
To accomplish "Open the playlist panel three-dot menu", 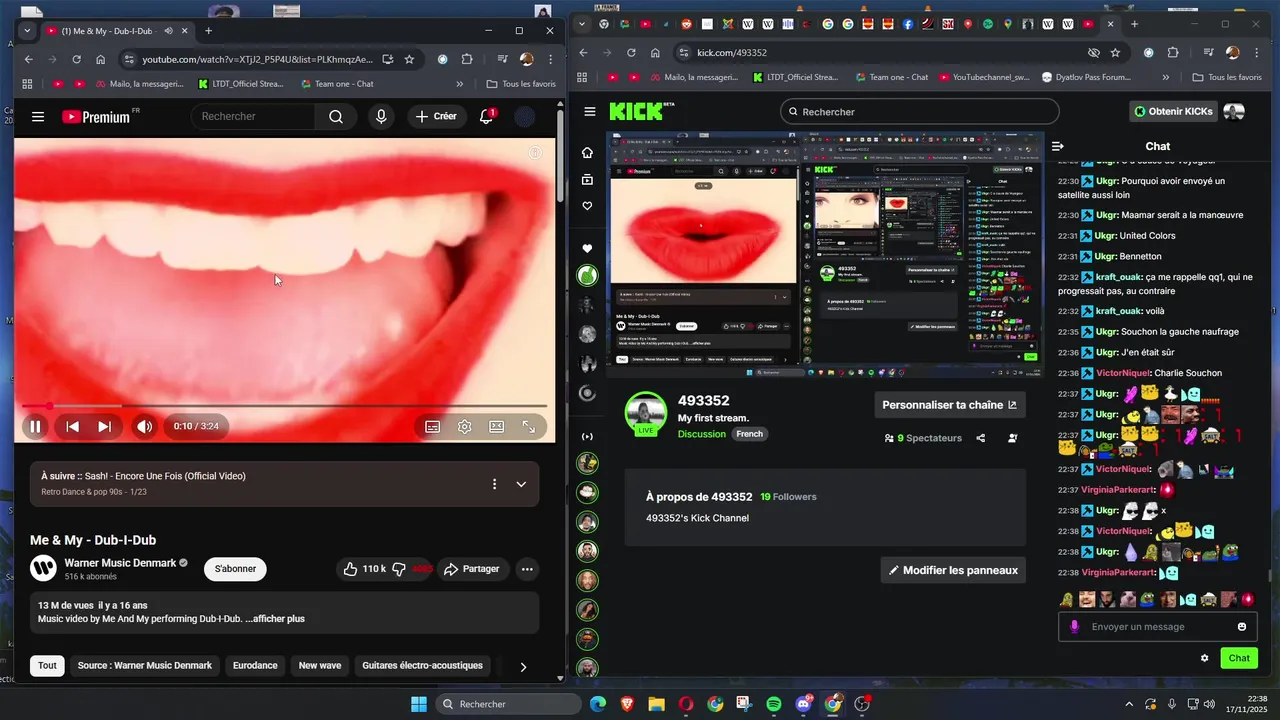I will click(494, 484).
